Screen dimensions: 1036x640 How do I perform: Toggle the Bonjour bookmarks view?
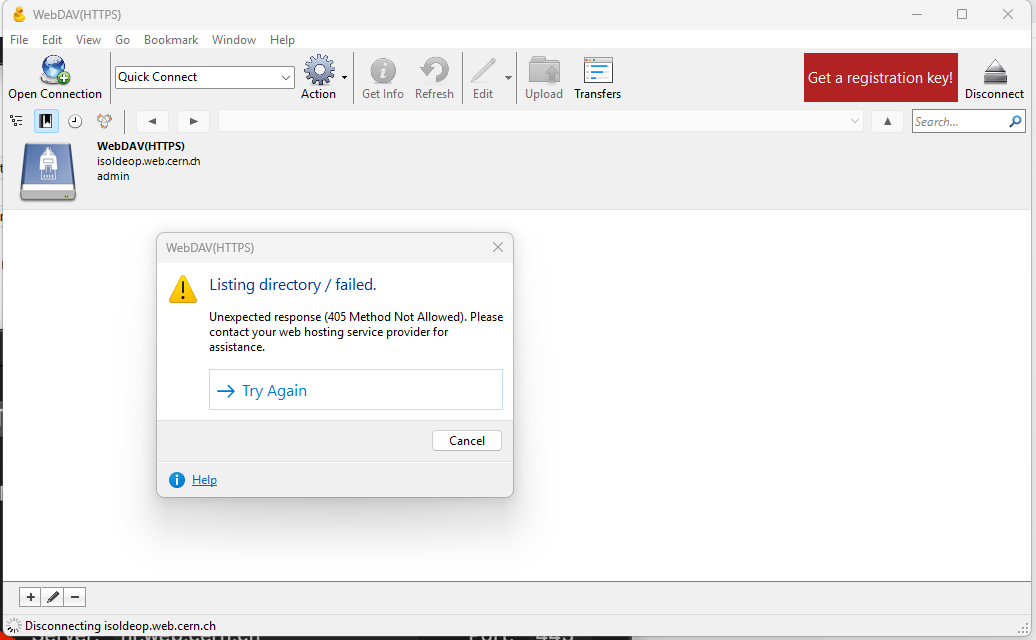104,121
